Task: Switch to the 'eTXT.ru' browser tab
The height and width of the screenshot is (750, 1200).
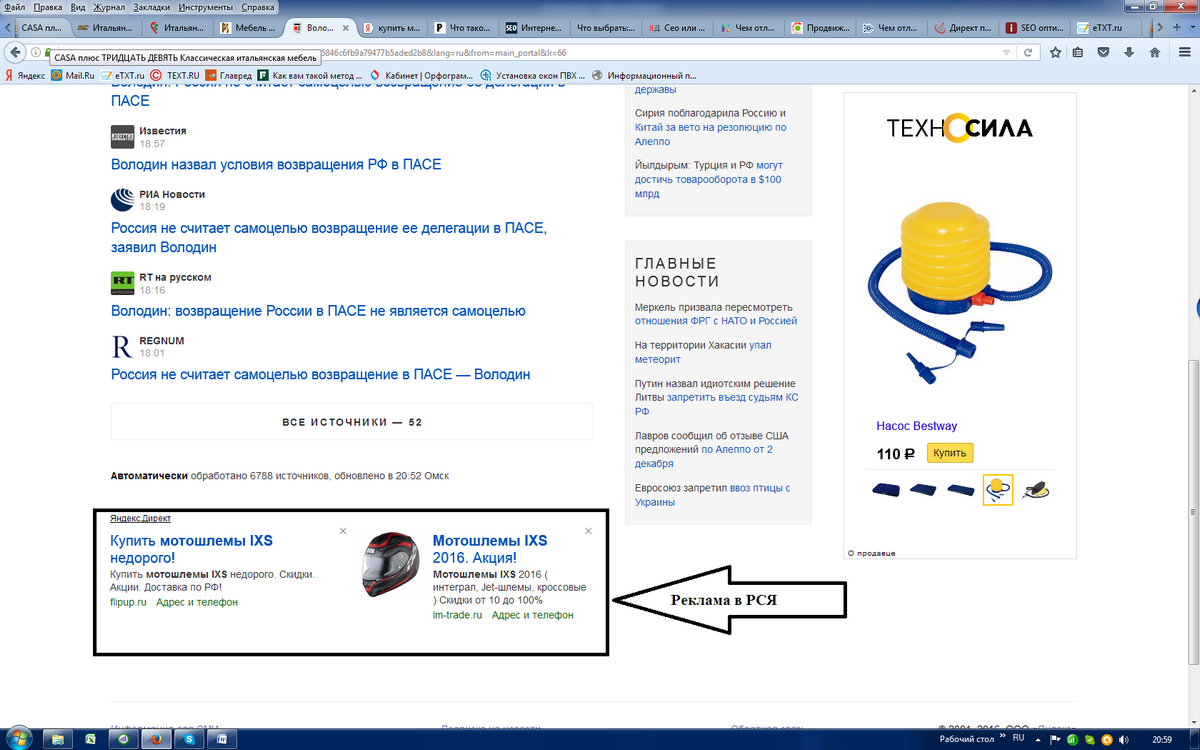Action: point(1106,28)
